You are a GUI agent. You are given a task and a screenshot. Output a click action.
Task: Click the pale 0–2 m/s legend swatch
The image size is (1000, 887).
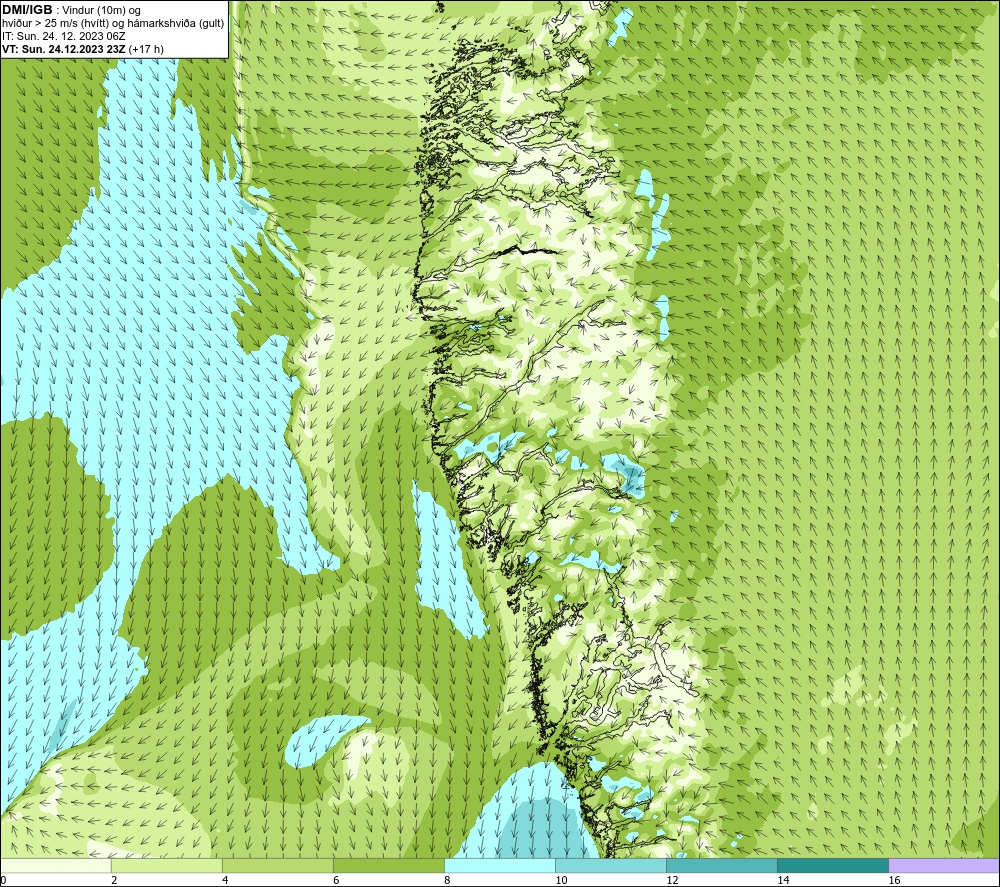click(x=56, y=865)
